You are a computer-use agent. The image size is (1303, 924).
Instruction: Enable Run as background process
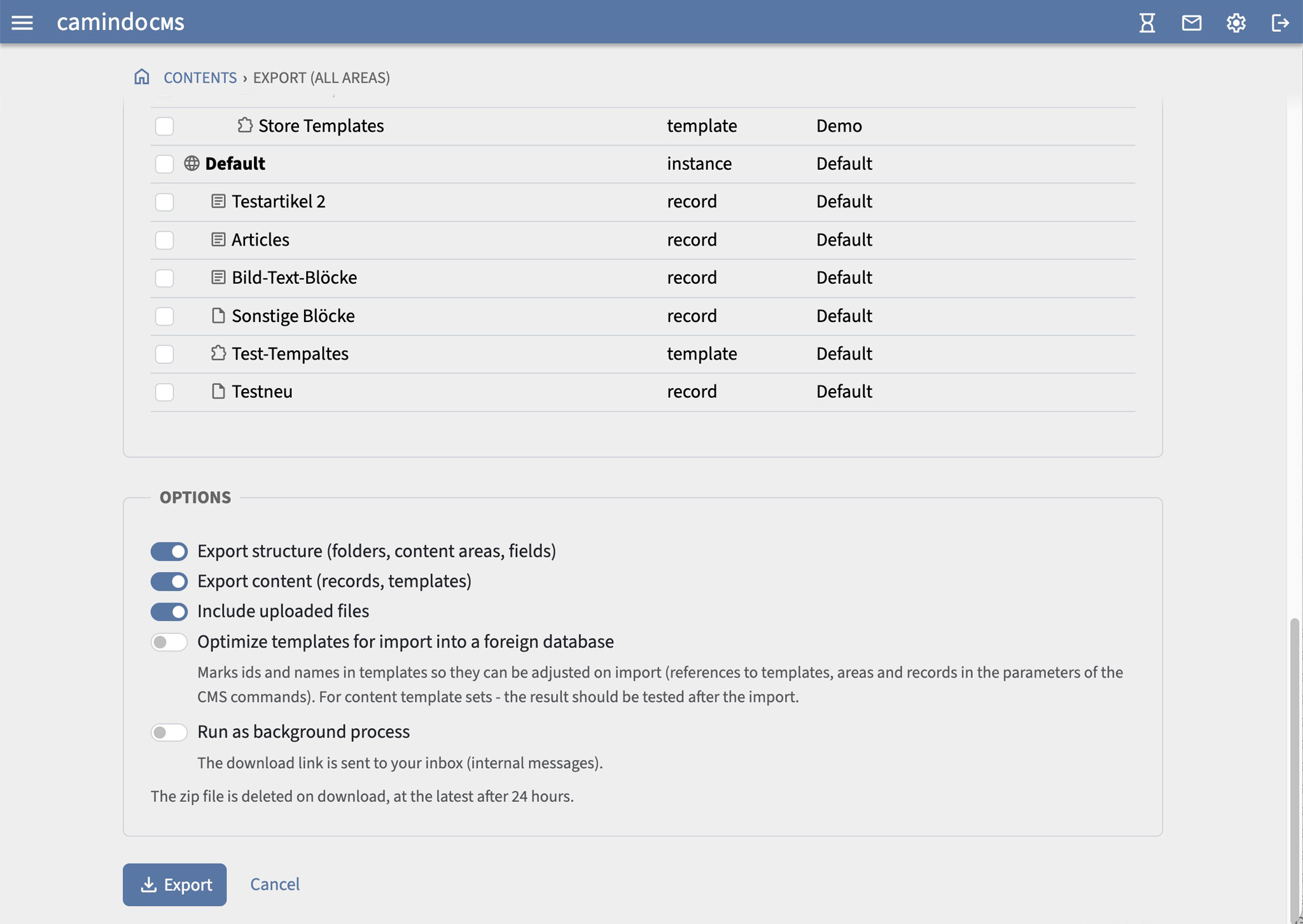(x=169, y=732)
